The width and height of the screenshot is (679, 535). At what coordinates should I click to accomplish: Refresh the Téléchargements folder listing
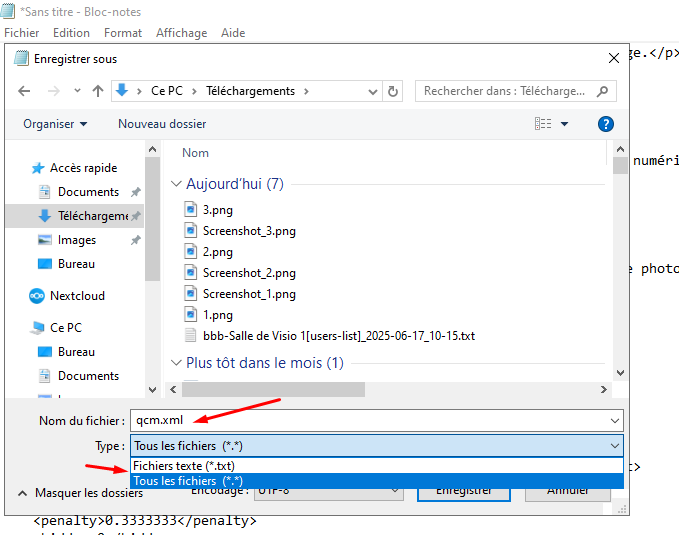point(394,91)
